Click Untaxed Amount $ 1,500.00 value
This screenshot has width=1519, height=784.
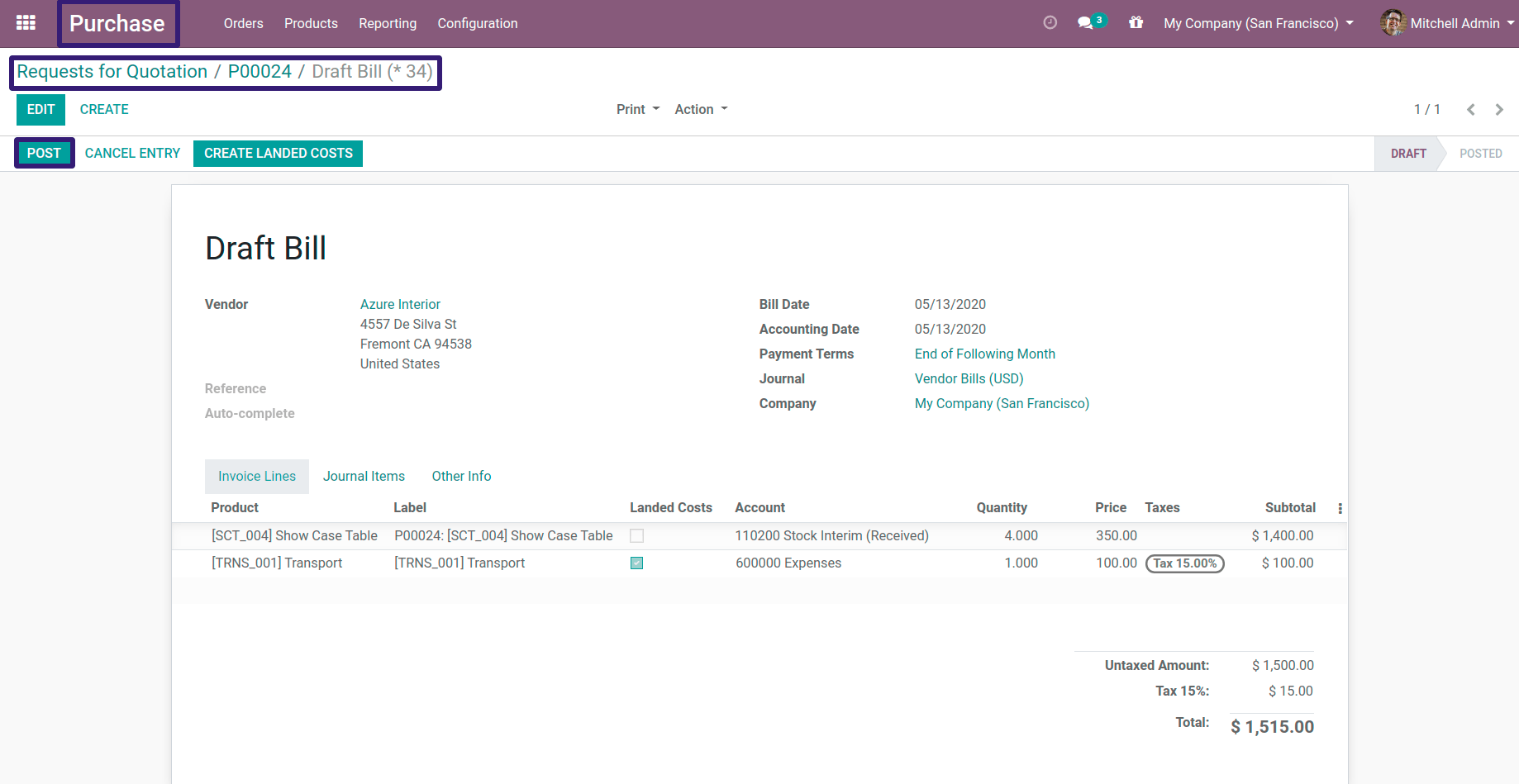click(1283, 666)
